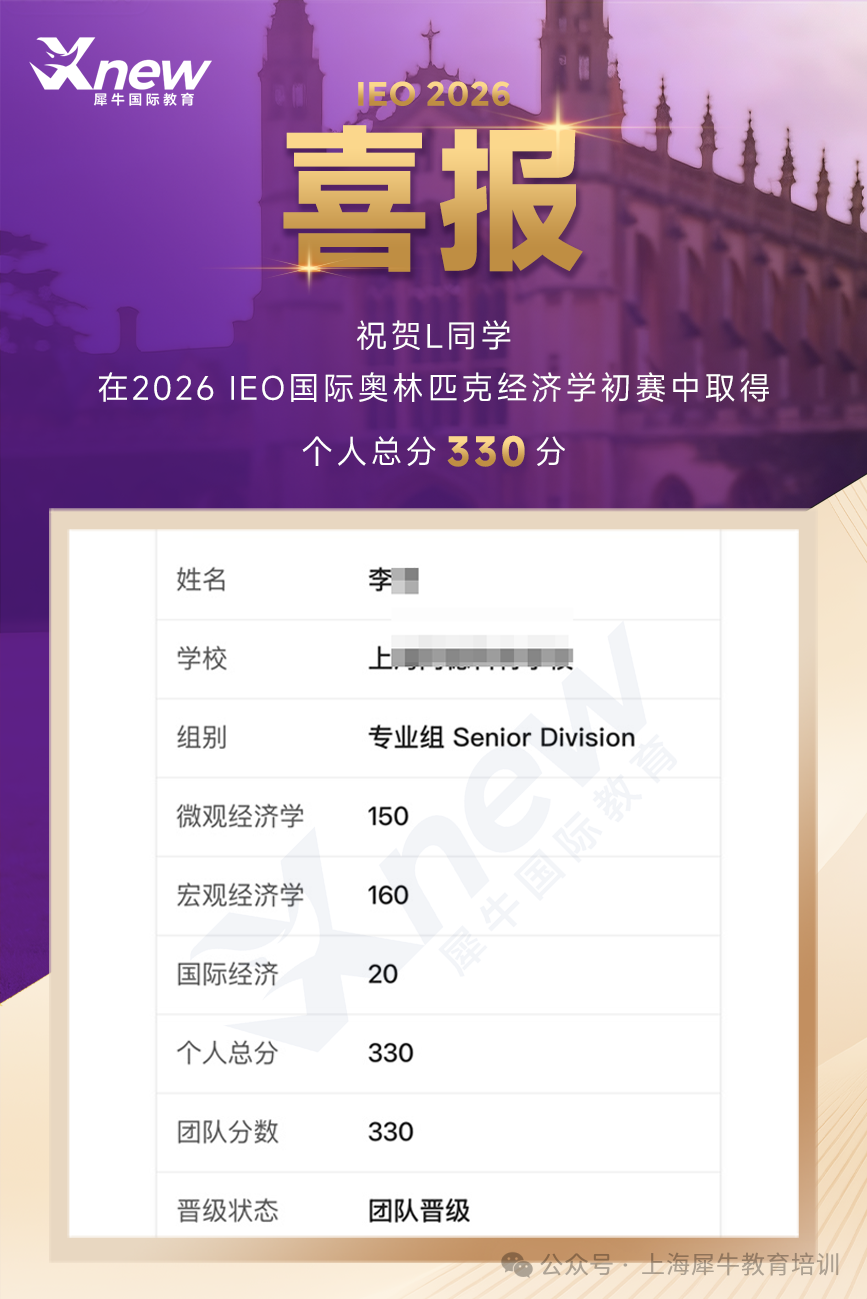Click the gold 330 score in the banner
Image resolution: width=867 pixels, height=1299 pixels.
coord(486,452)
